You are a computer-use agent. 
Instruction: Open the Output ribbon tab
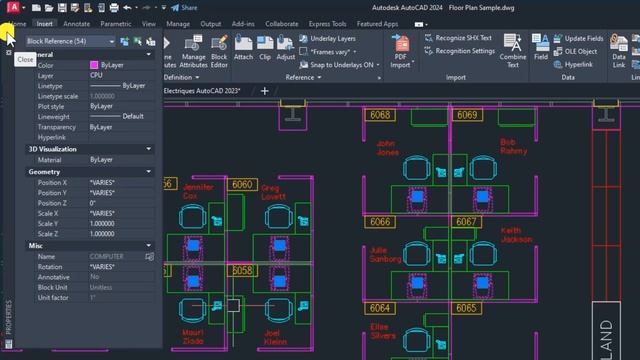tap(211, 24)
